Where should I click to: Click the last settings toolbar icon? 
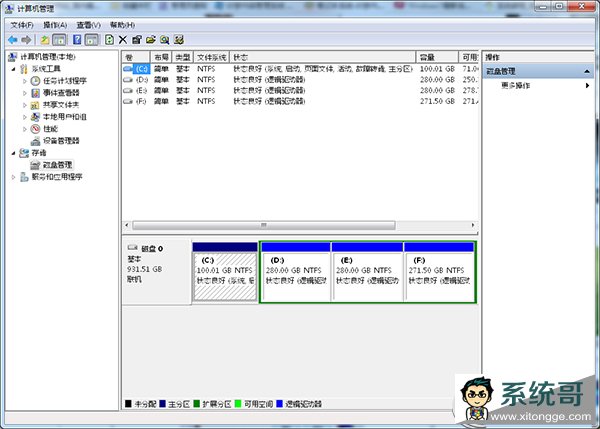[x=179, y=39]
